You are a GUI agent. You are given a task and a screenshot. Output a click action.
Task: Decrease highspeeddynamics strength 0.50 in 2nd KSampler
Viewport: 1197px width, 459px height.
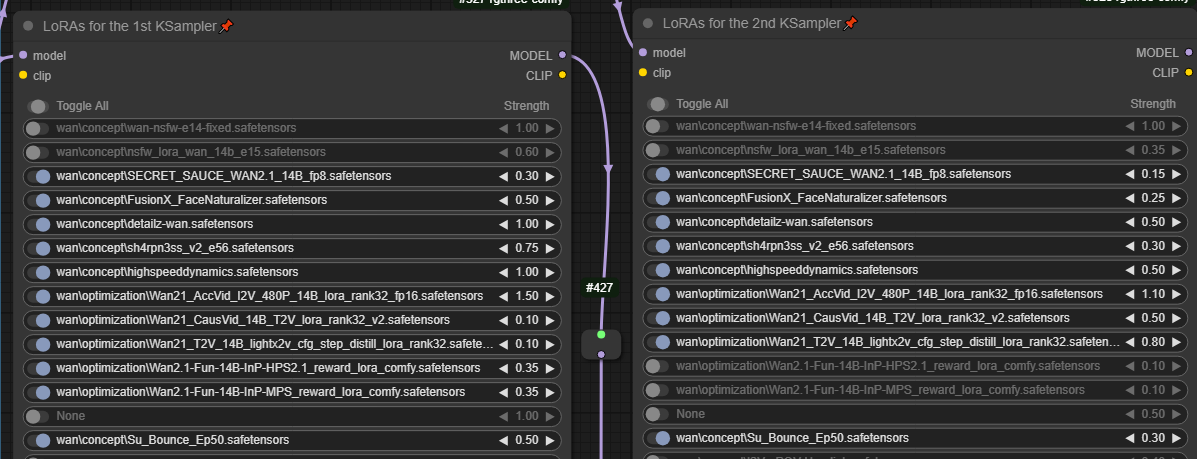[x=1131, y=270]
